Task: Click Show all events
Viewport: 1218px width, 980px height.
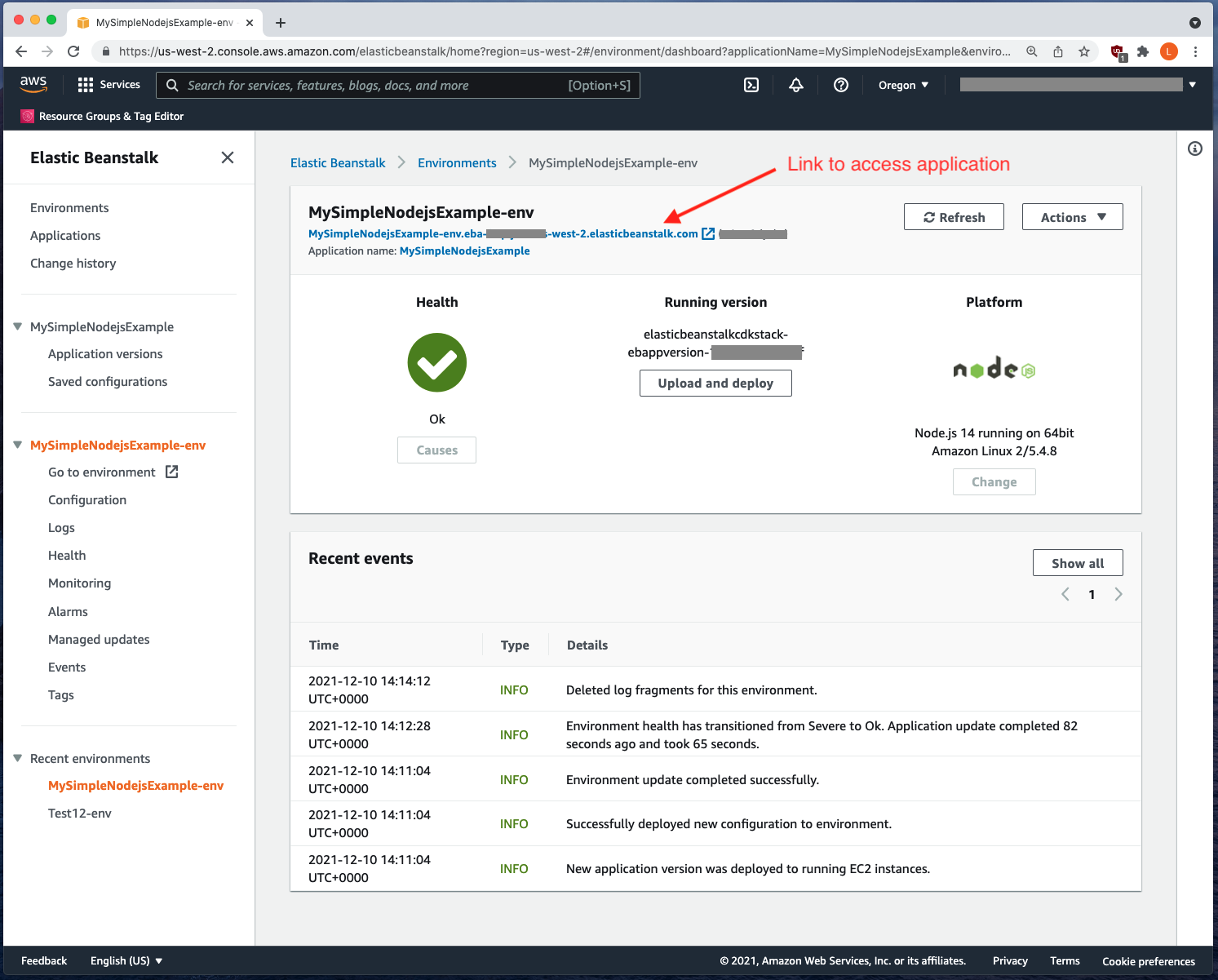Action: (x=1078, y=563)
